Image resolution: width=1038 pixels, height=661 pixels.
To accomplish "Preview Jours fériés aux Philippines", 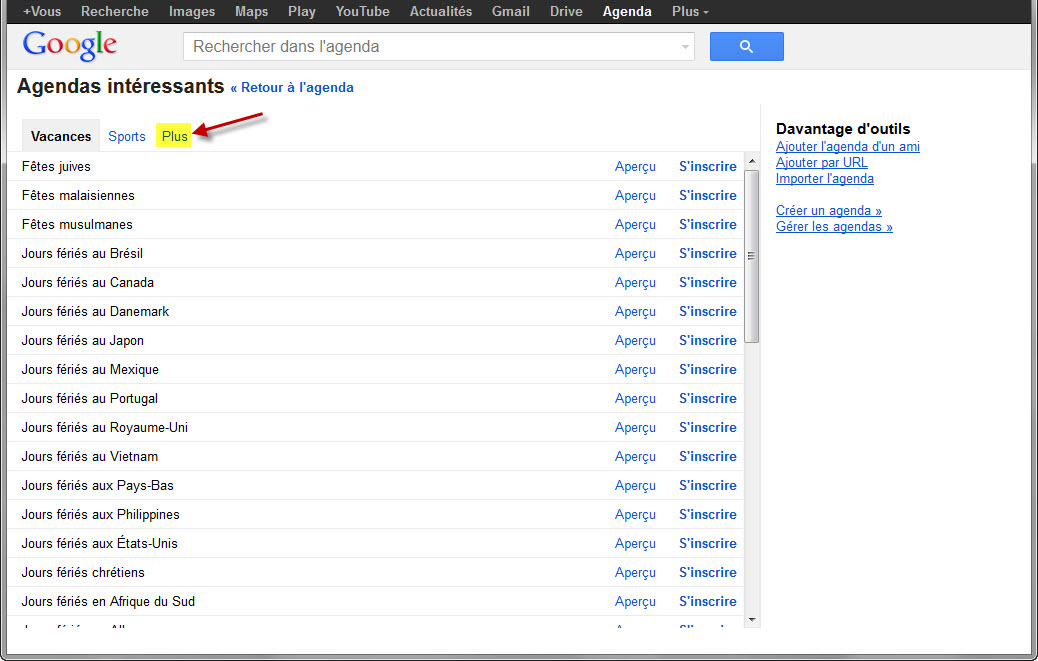I will 636,516.
